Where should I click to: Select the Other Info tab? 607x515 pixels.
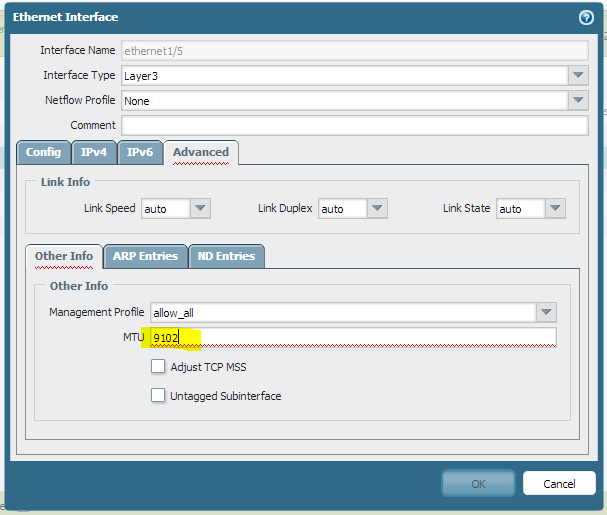coord(64,256)
